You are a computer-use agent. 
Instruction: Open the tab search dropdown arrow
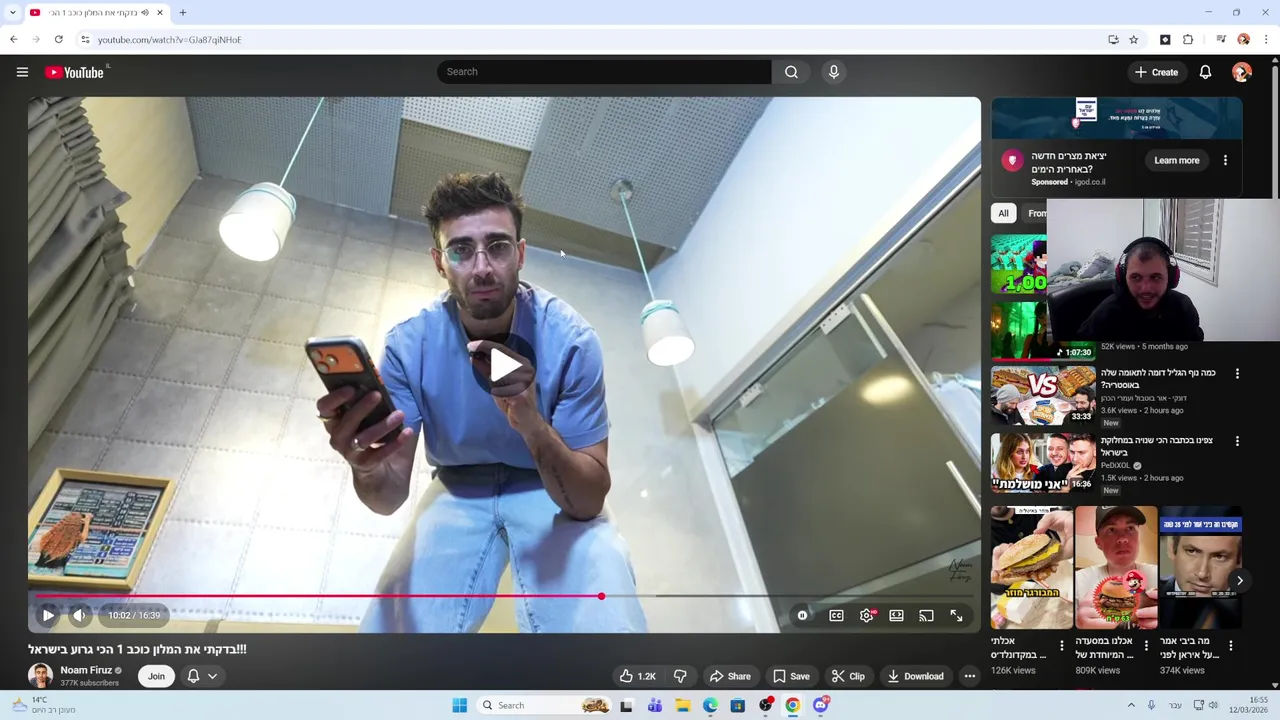(x=12, y=13)
